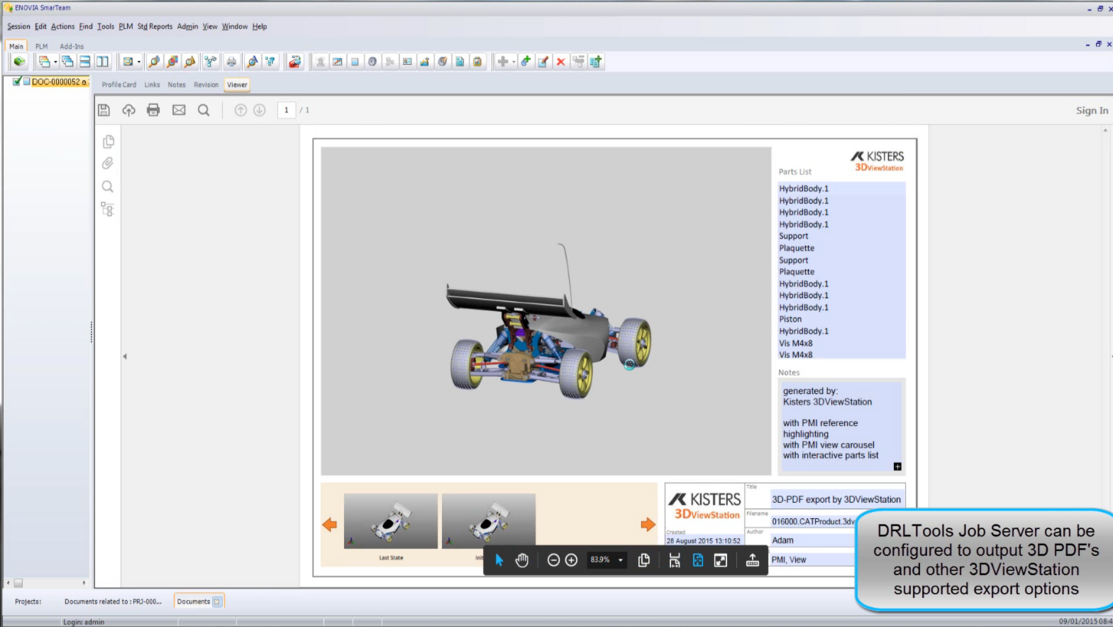1113x627 pixels.
Task: Click the right orange carousel arrow
Action: pos(648,525)
